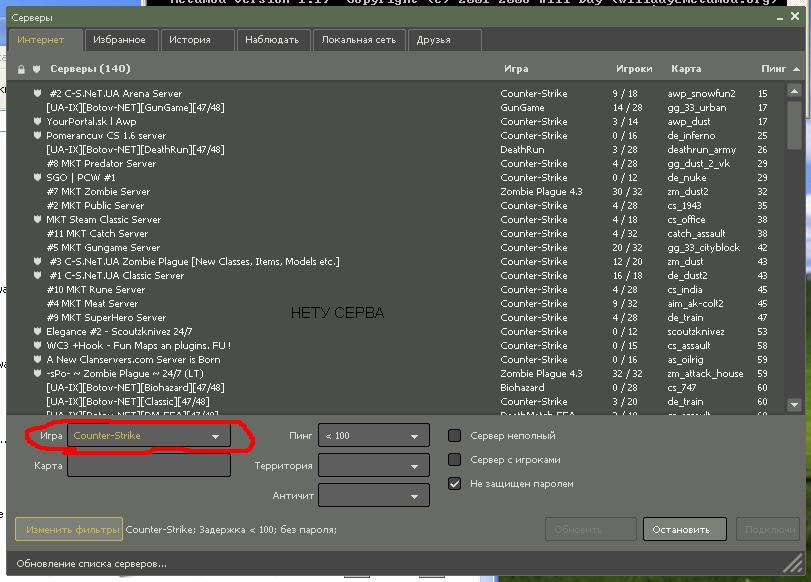
Task: Click shield icon beside #3 C-S.NeT.UA Zombie Plague
Action: [37, 261]
